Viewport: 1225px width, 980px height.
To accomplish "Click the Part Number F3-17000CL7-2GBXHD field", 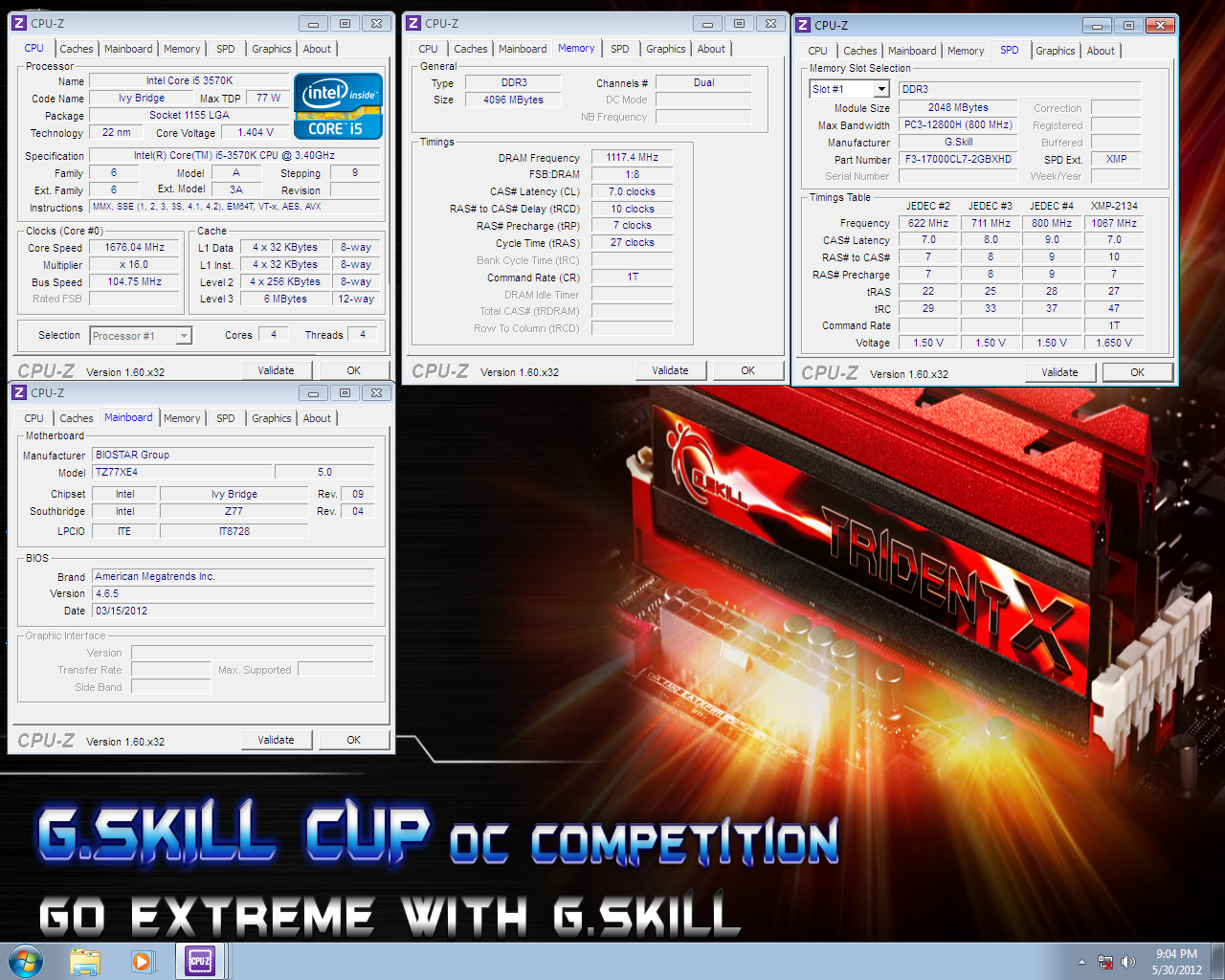I will (958, 160).
